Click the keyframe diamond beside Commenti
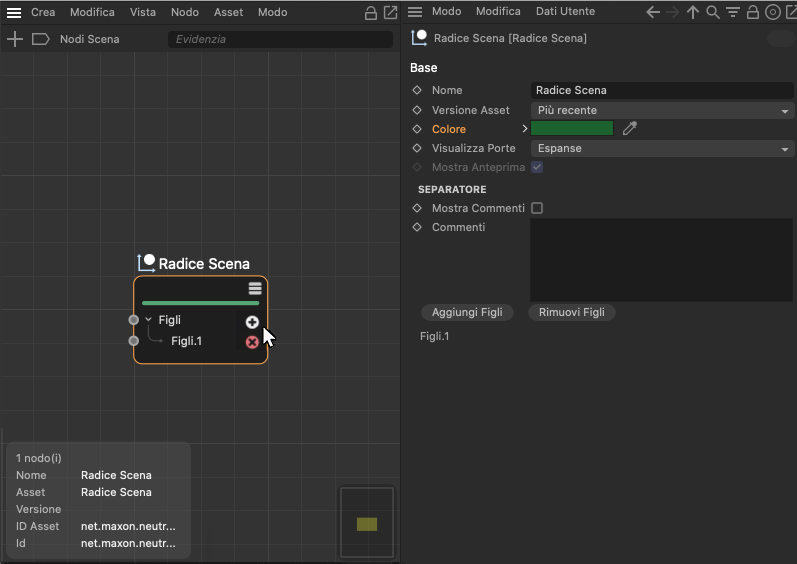797x564 pixels. (417, 227)
